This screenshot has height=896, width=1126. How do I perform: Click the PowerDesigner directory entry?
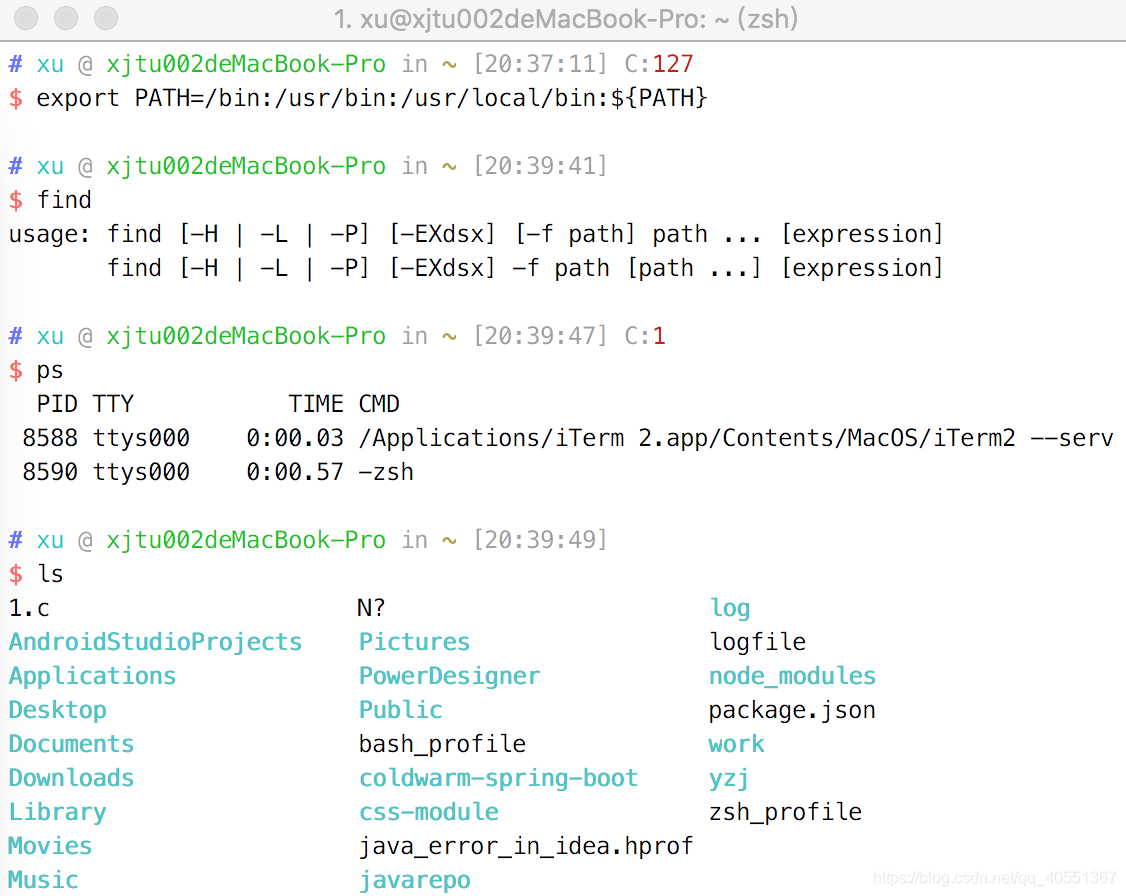450,676
